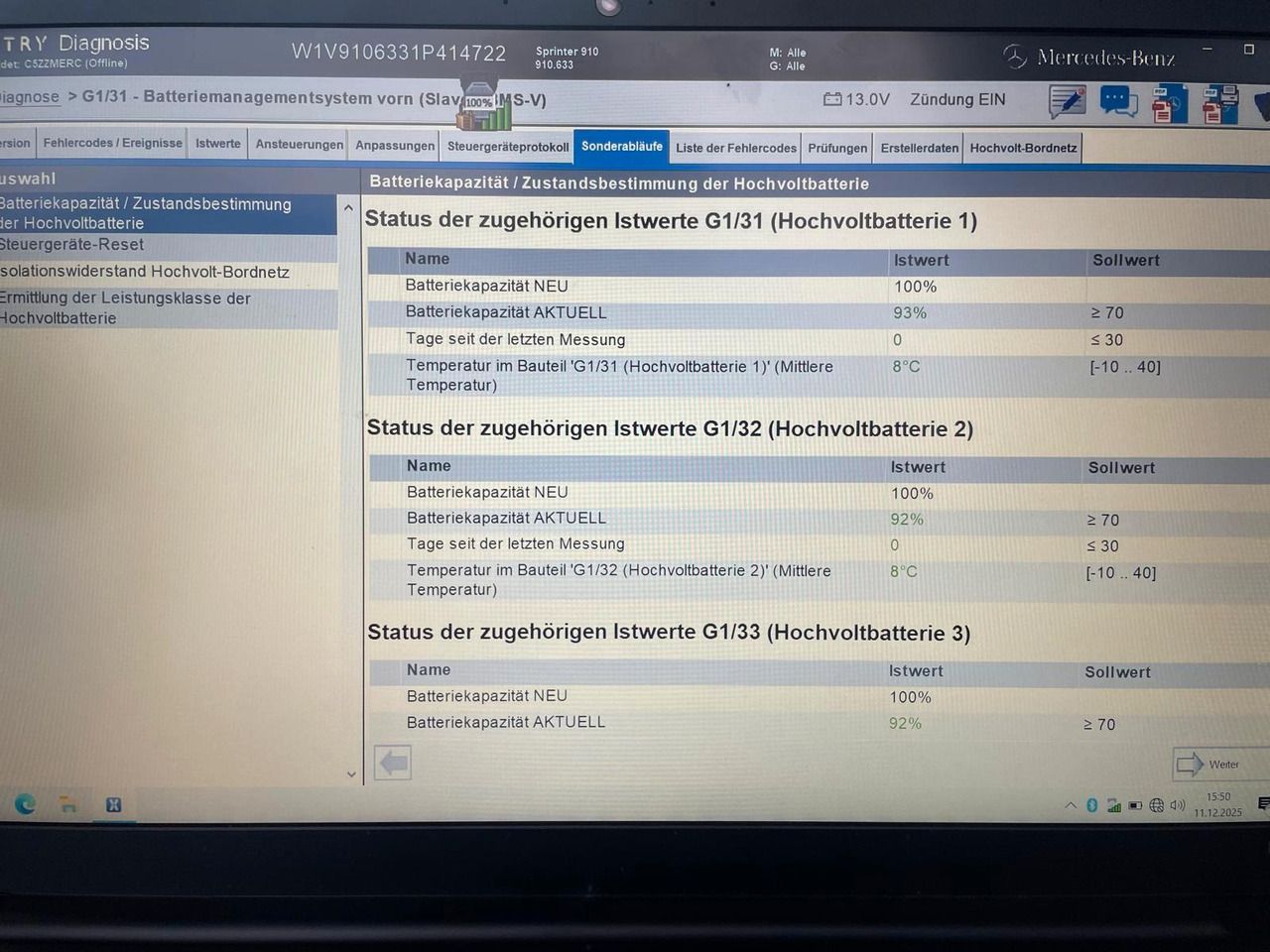This screenshot has height=952, width=1270.
Task: Click the 8°C temperature value for battery 1
Action: click(x=906, y=367)
